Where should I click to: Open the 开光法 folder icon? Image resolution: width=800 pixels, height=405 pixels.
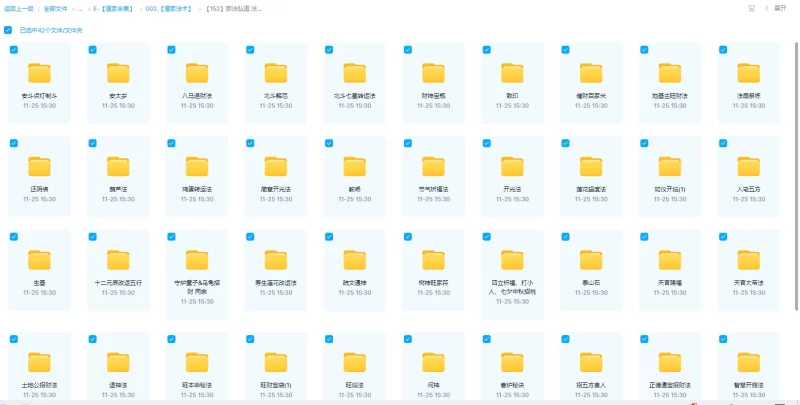click(512, 166)
